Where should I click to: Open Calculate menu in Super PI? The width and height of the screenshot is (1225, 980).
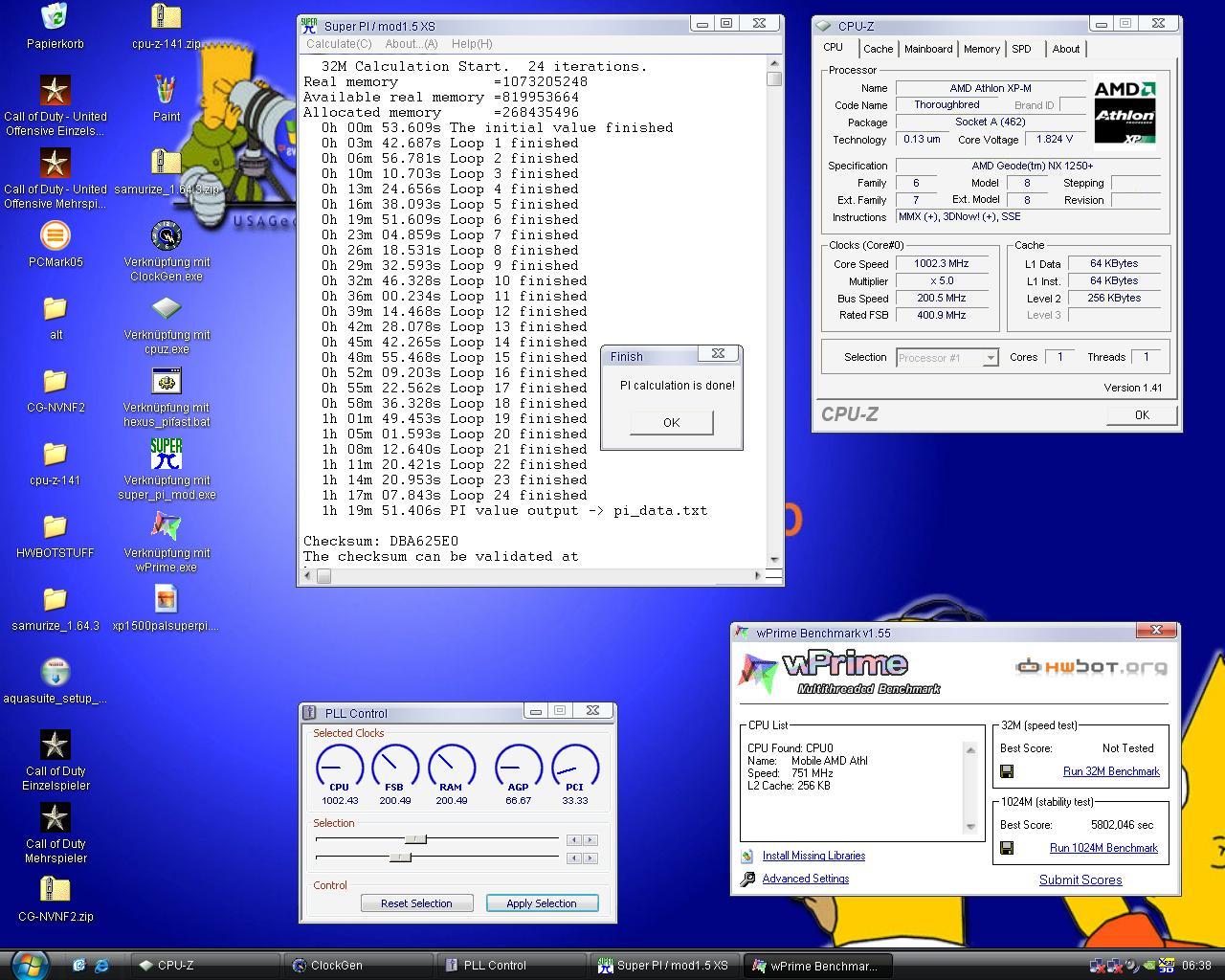(339, 44)
